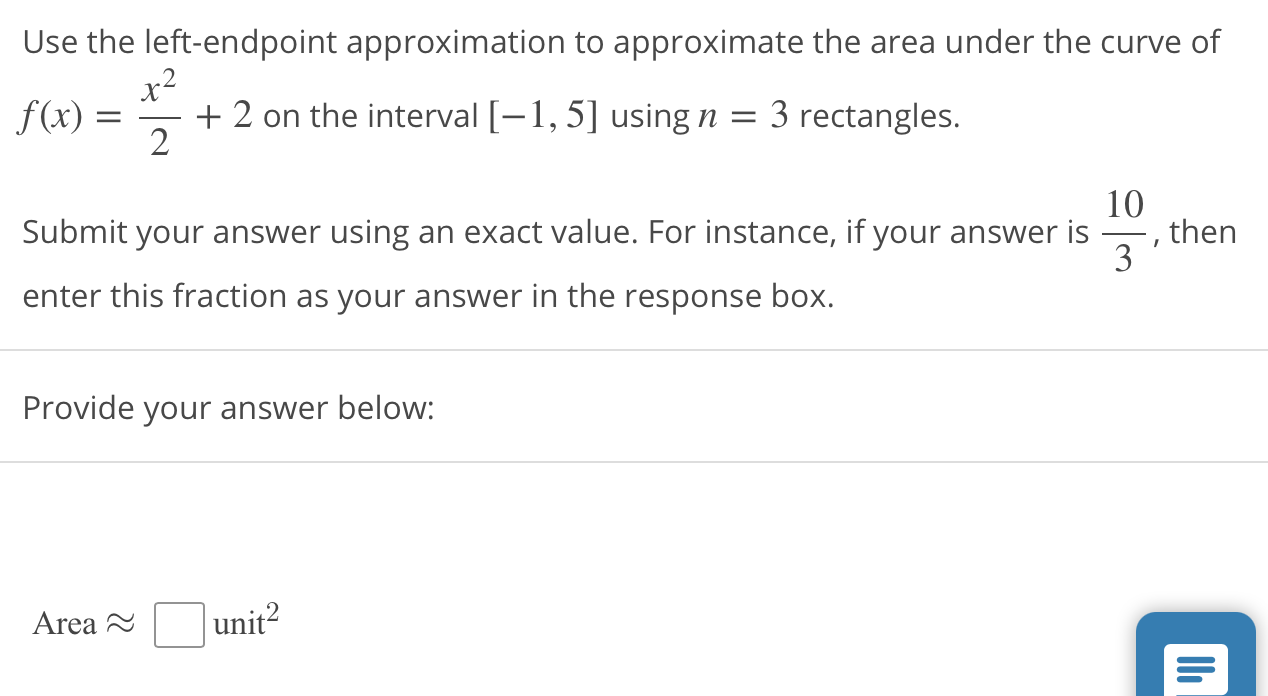Select the empty response field next to Area

click(x=179, y=625)
